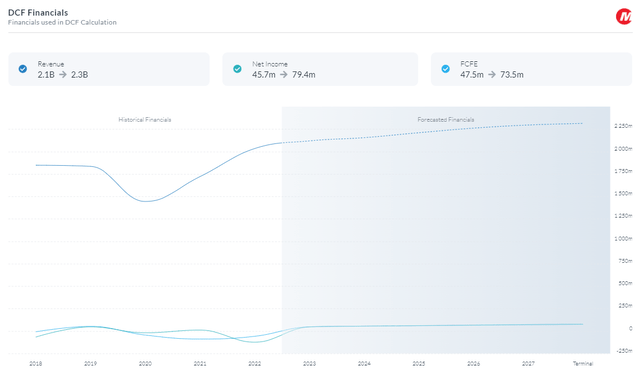Toggle the Net Income series checkbox
640x375 pixels.
coord(237,69)
